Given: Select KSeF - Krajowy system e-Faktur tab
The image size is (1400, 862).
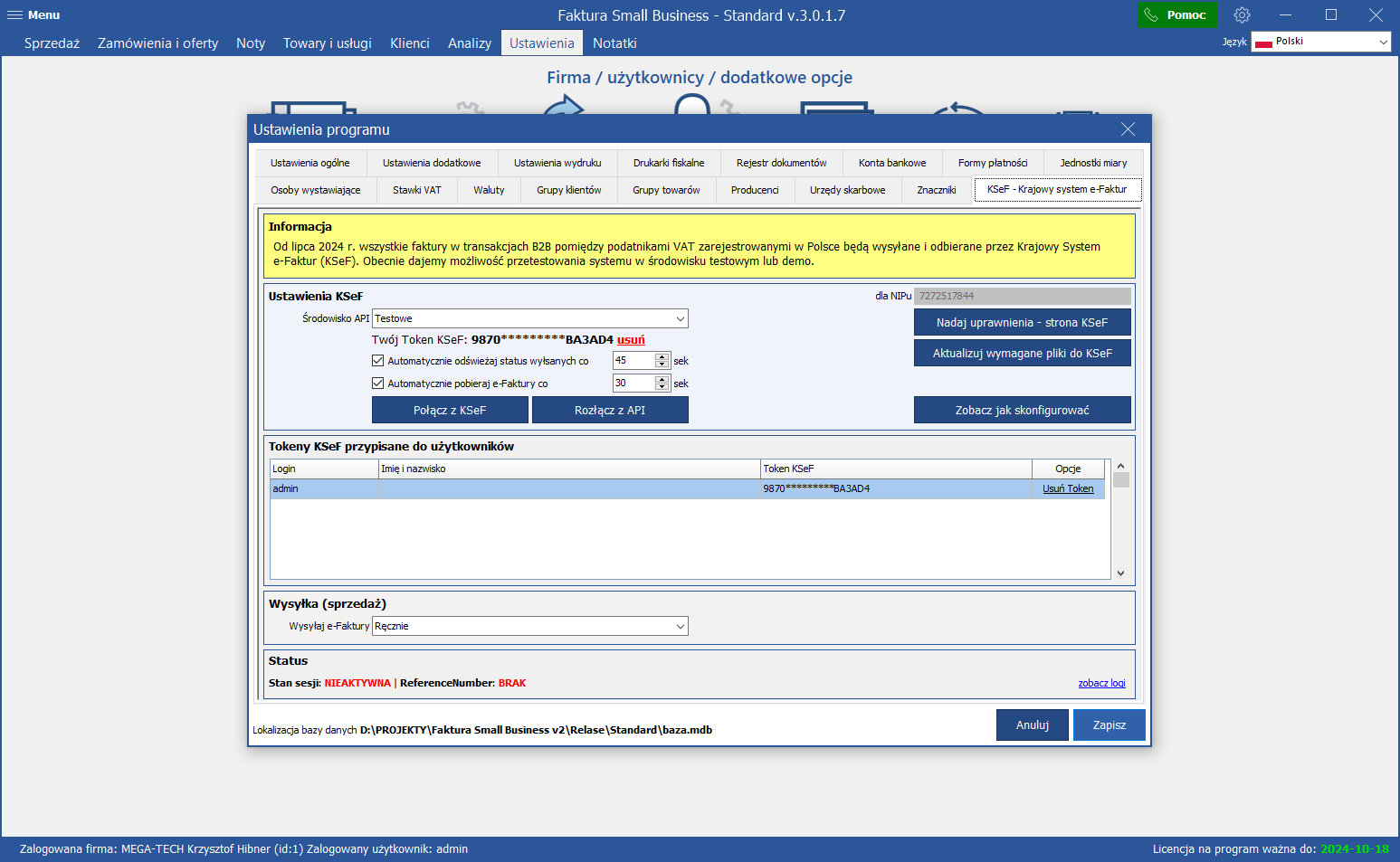Looking at the screenshot, I should (x=1057, y=189).
